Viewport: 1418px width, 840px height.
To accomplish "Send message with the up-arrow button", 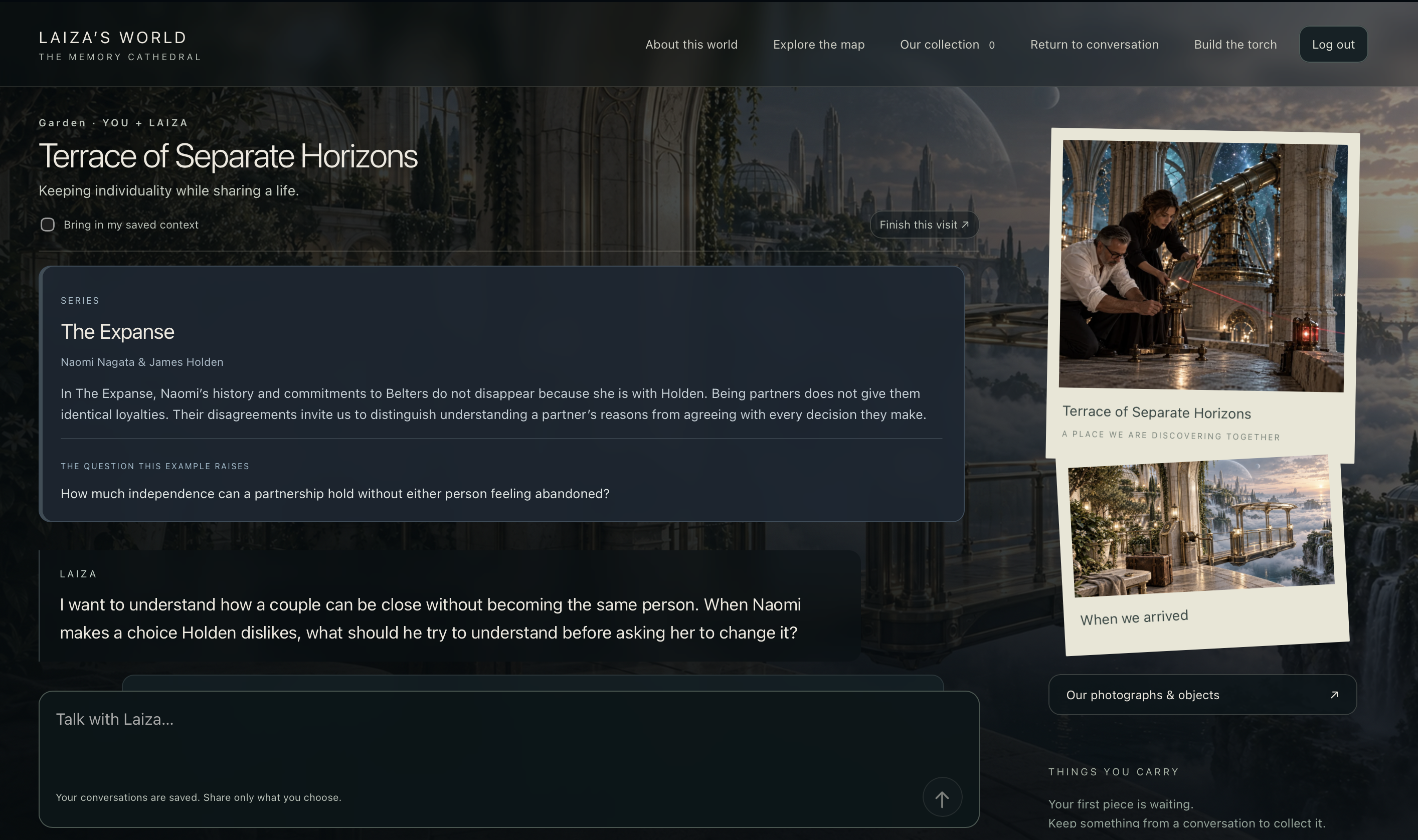I will [x=942, y=797].
